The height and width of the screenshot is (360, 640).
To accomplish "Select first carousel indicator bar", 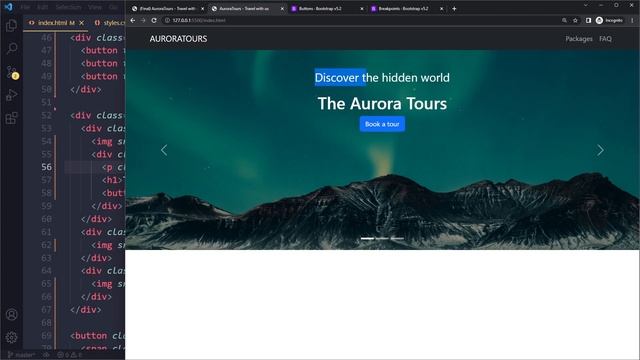I will pos(367,238).
